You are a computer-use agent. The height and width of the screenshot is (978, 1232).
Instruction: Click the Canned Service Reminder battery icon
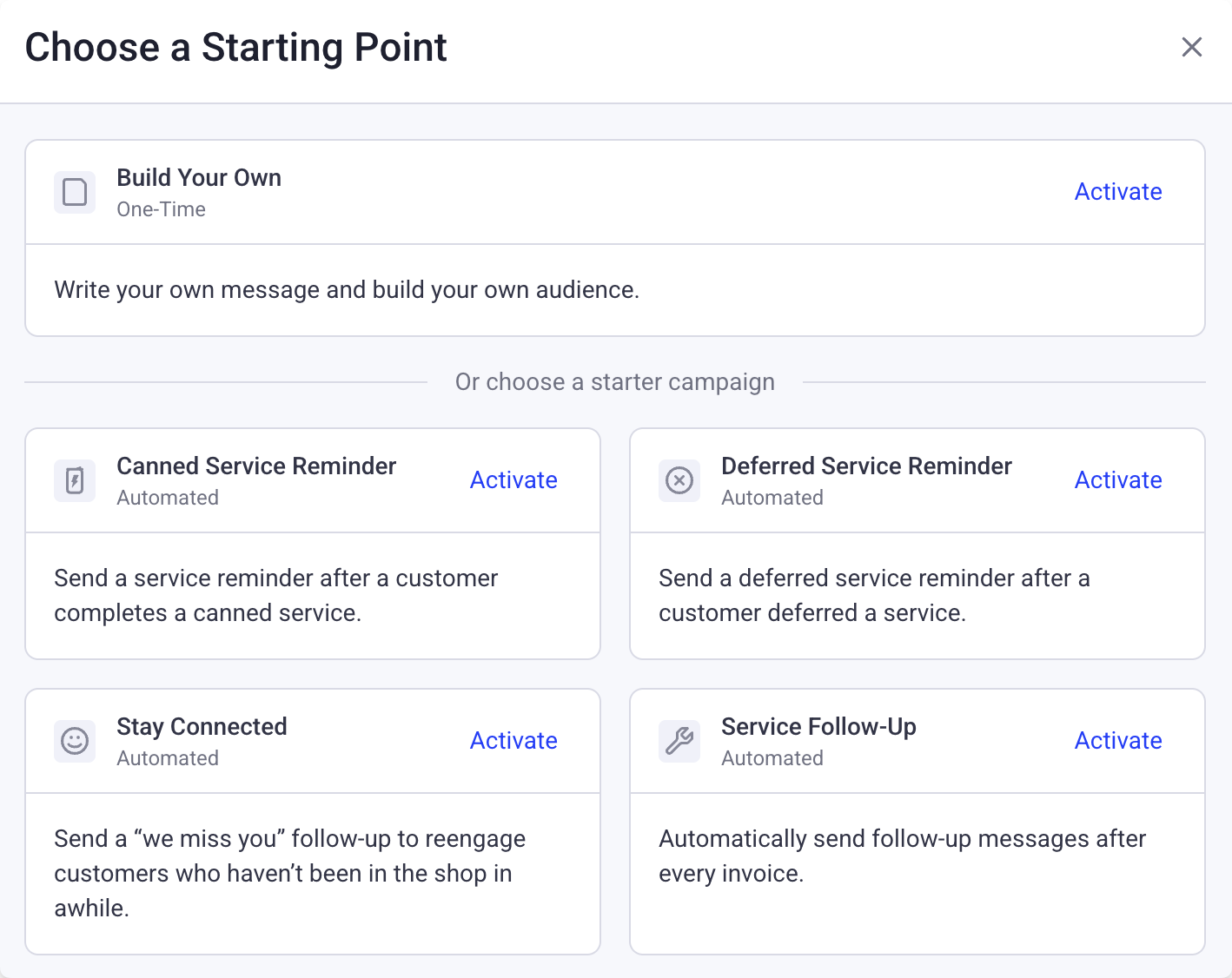click(x=75, y=480)
